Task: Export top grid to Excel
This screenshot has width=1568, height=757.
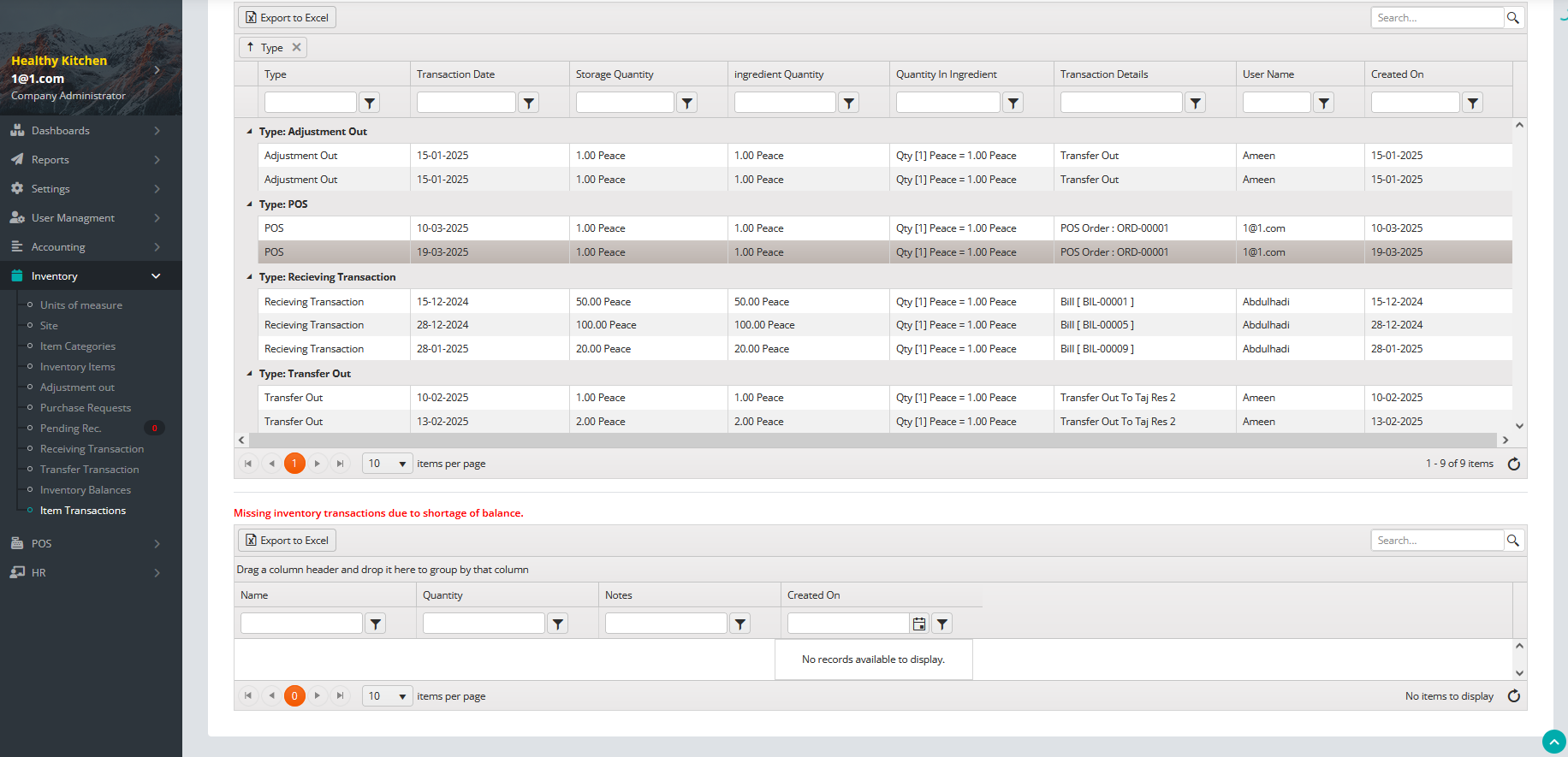Action: [287, 18]
